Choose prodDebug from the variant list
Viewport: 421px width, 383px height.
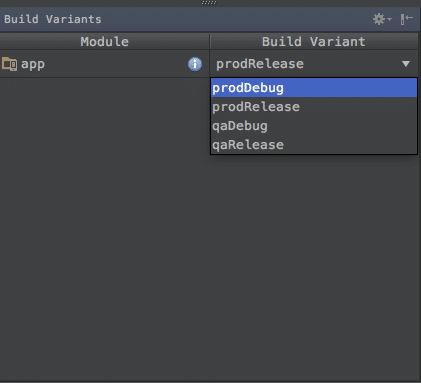point(314,88)
